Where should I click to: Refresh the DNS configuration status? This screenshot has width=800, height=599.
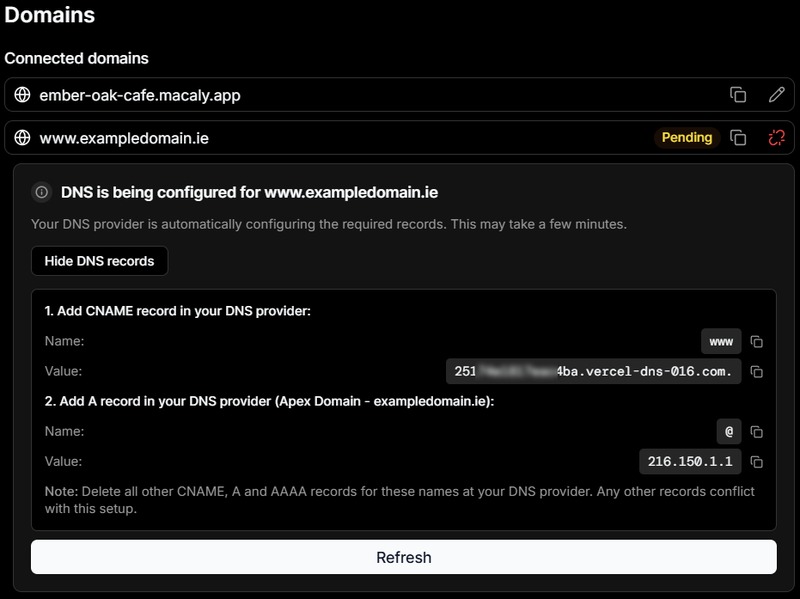pos(404,557)
